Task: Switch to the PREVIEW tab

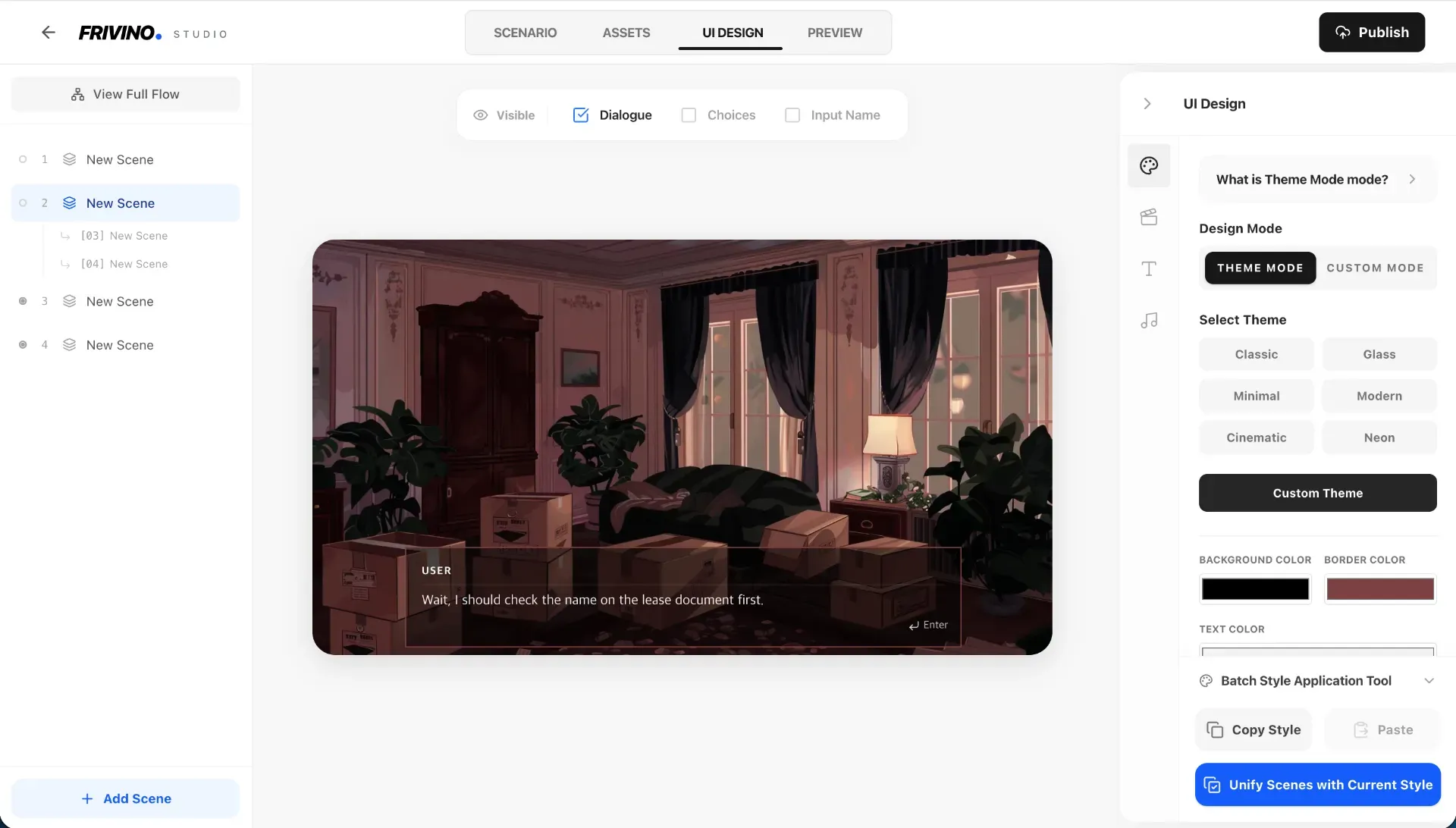Action: point(834,33)
